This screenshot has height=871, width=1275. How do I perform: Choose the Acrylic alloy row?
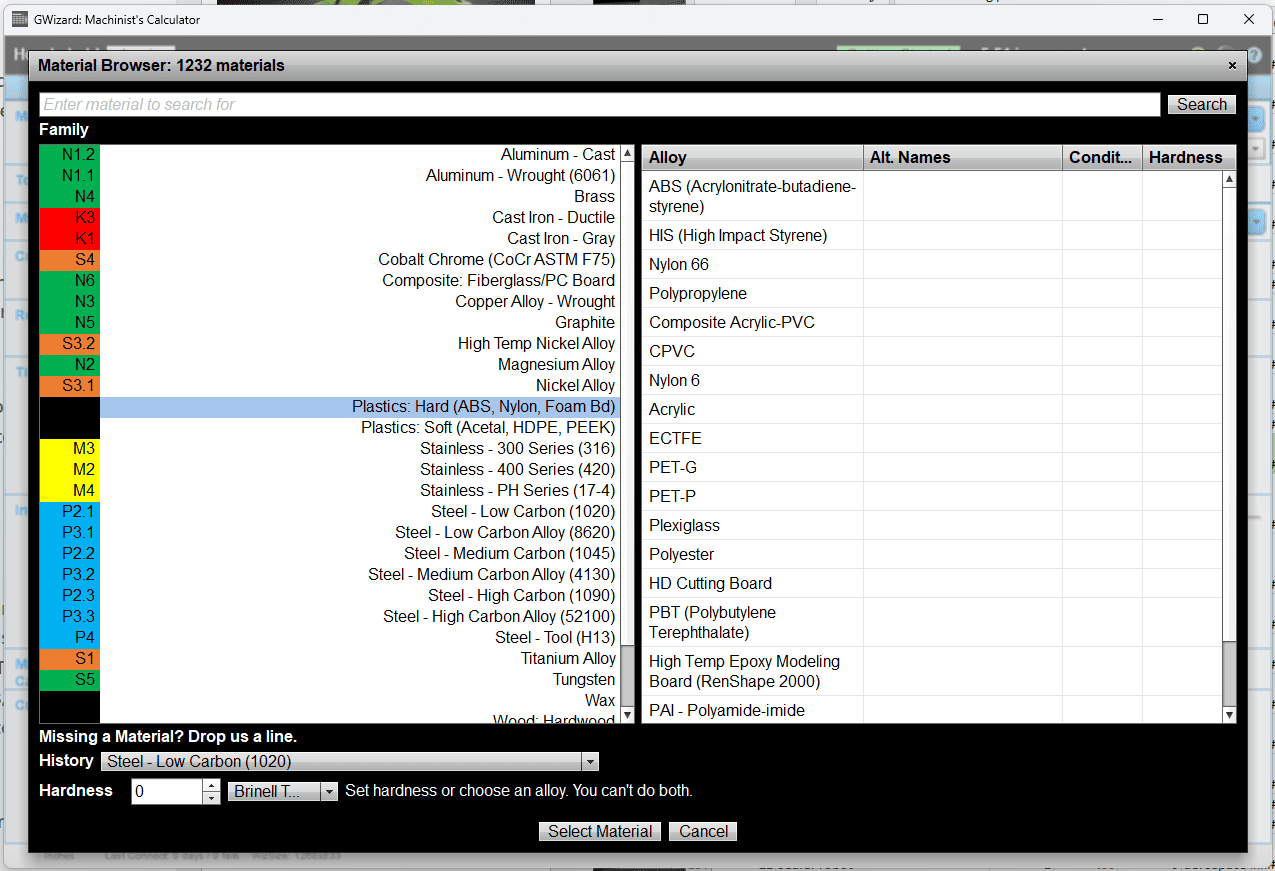(932, 410)
